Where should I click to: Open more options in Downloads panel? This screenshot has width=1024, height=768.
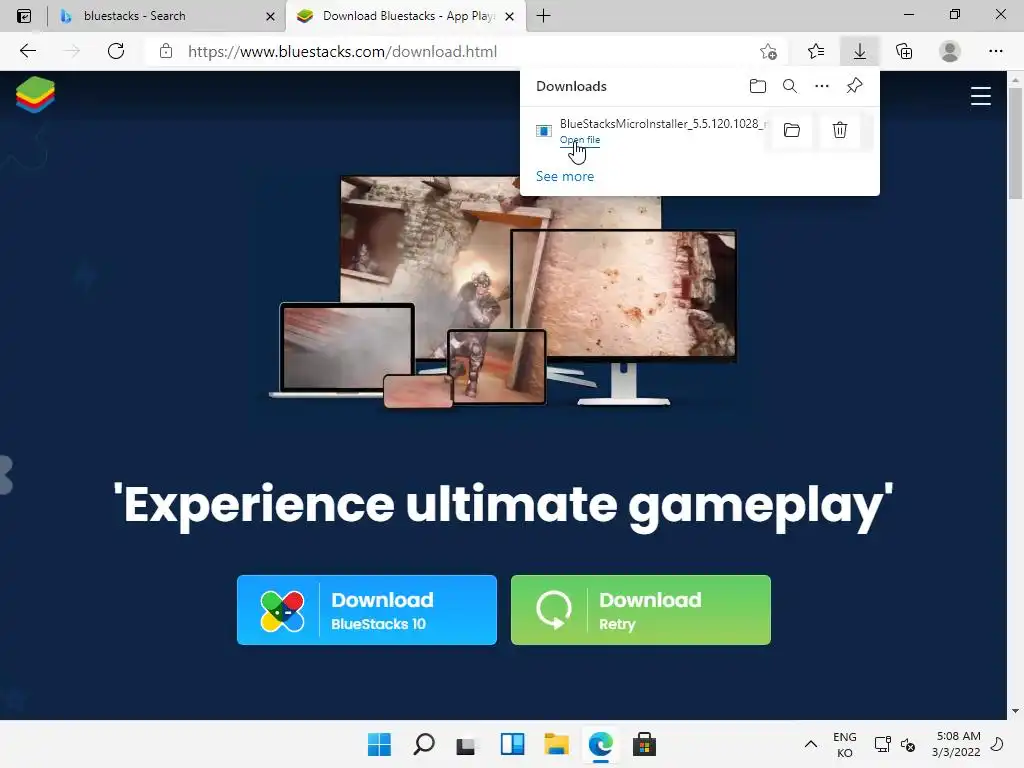point(822,86)
